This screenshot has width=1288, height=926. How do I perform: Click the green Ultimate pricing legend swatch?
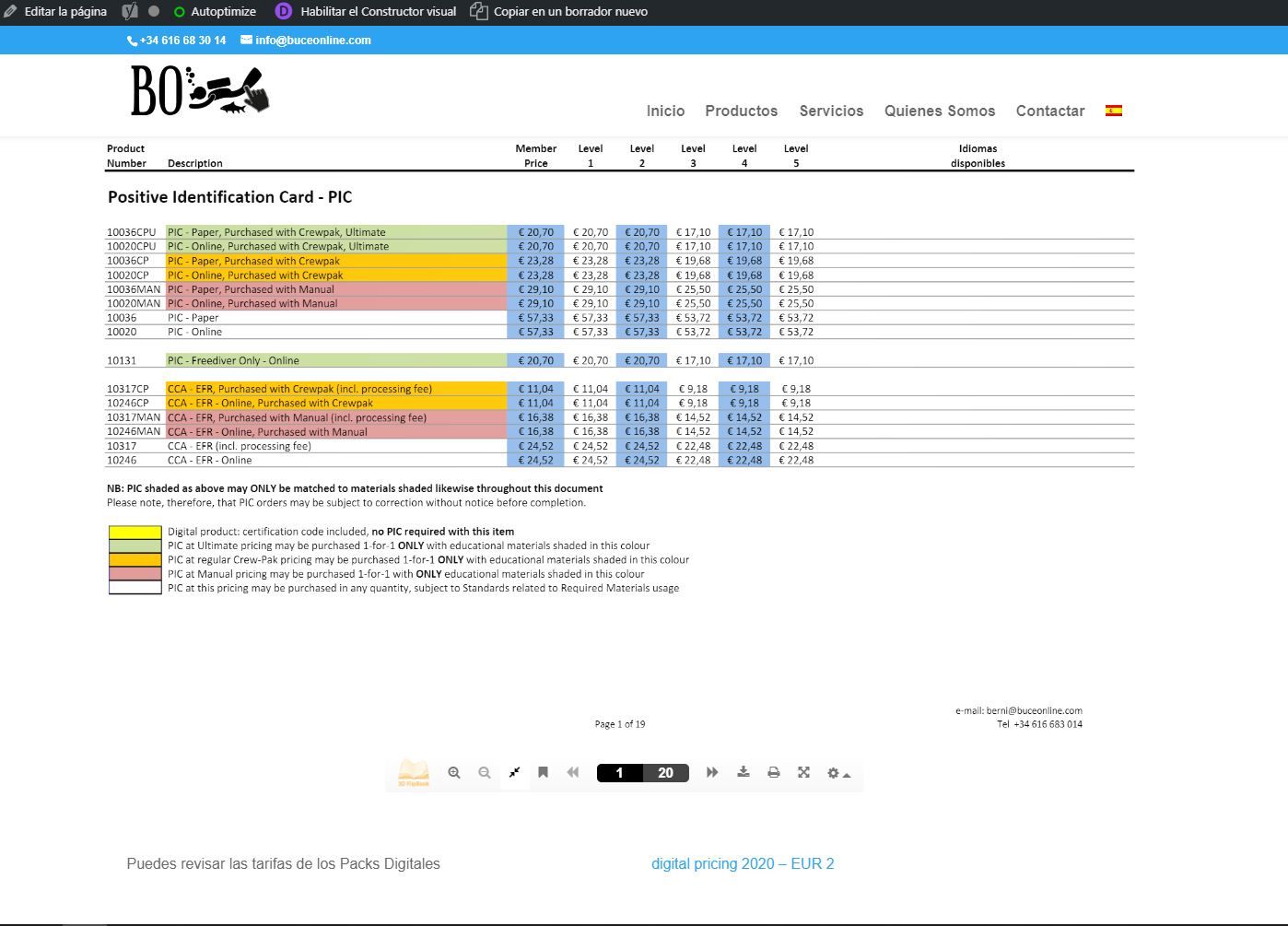(x=135, y=545)
